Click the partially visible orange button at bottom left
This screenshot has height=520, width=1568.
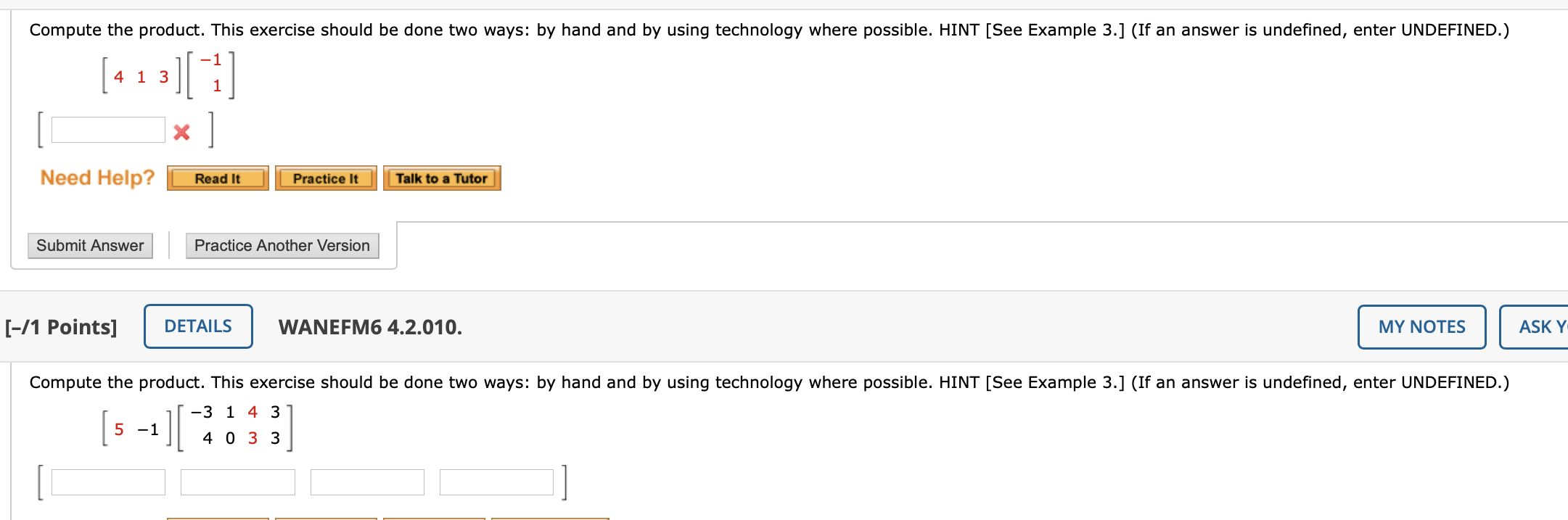click(x=216, y=517)
